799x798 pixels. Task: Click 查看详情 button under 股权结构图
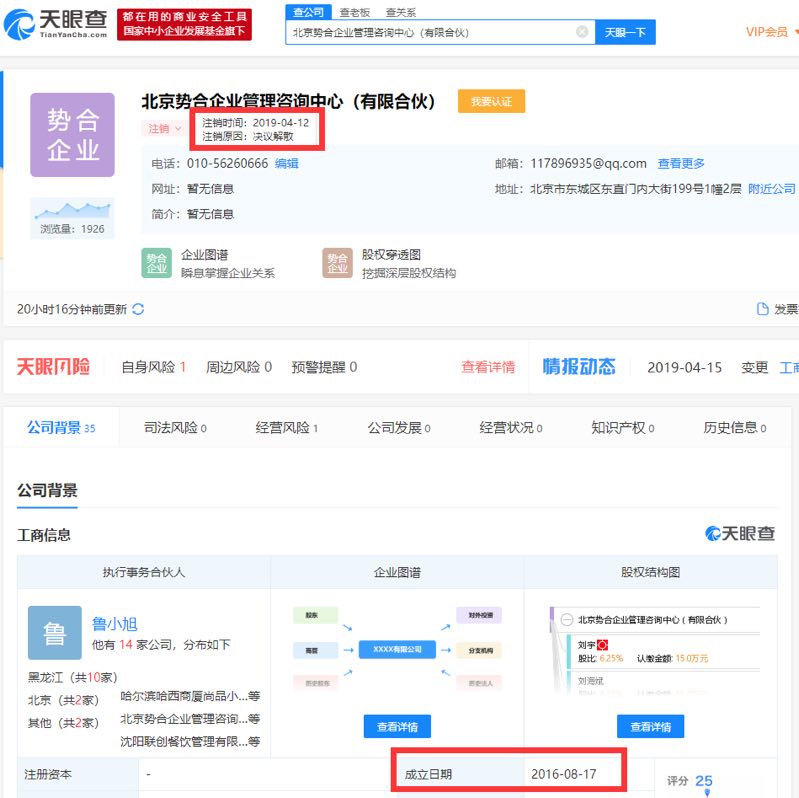click(651, 727)
